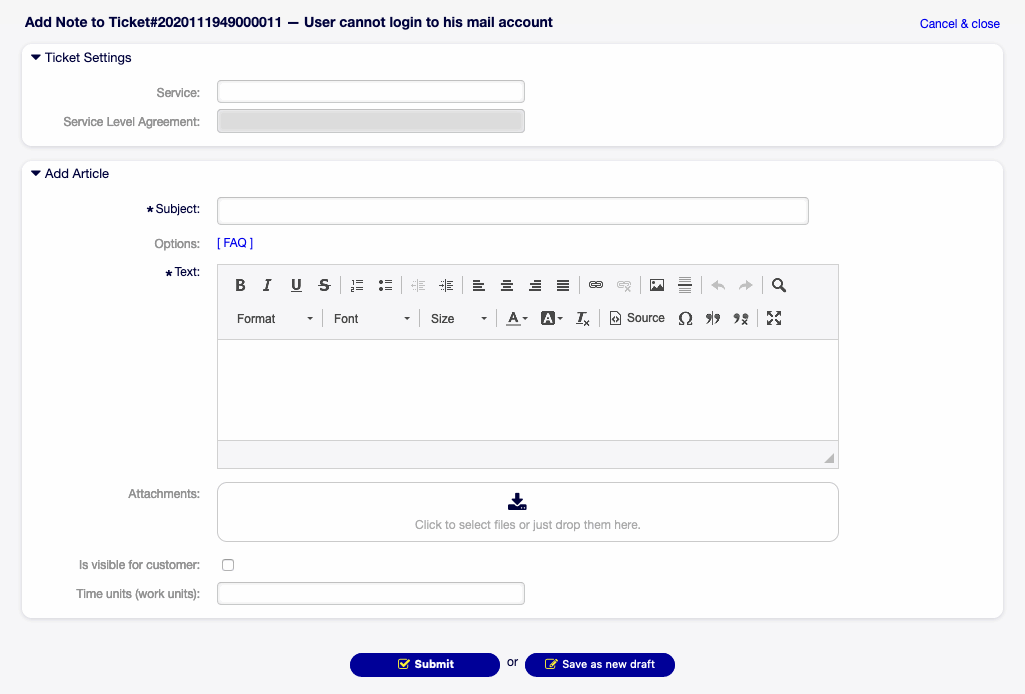Open the text color picker
Screen dimensions: 1025x694
pyautogui.click(x=516, y=318)
